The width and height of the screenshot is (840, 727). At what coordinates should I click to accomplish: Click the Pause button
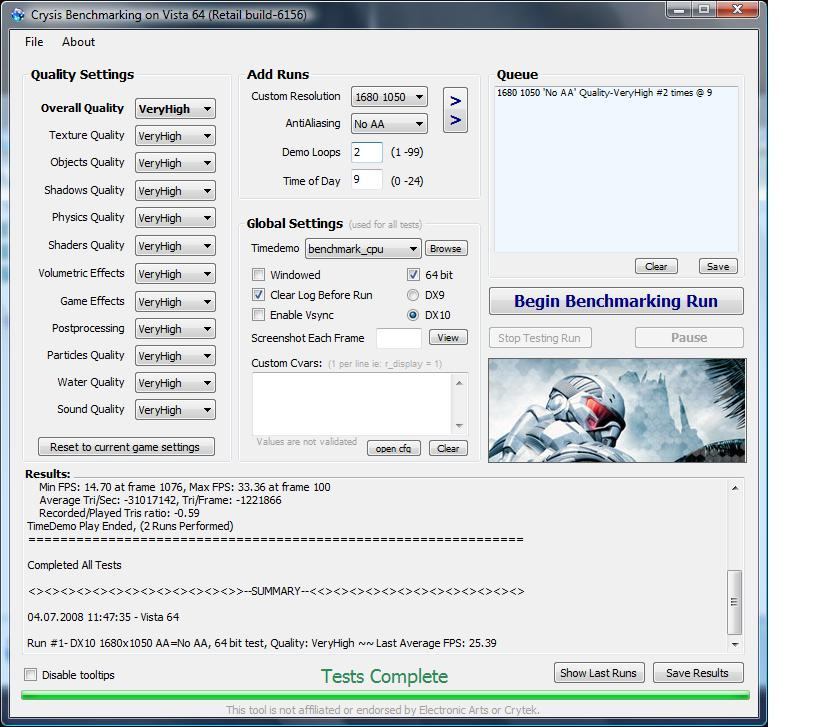pos(689,338)
